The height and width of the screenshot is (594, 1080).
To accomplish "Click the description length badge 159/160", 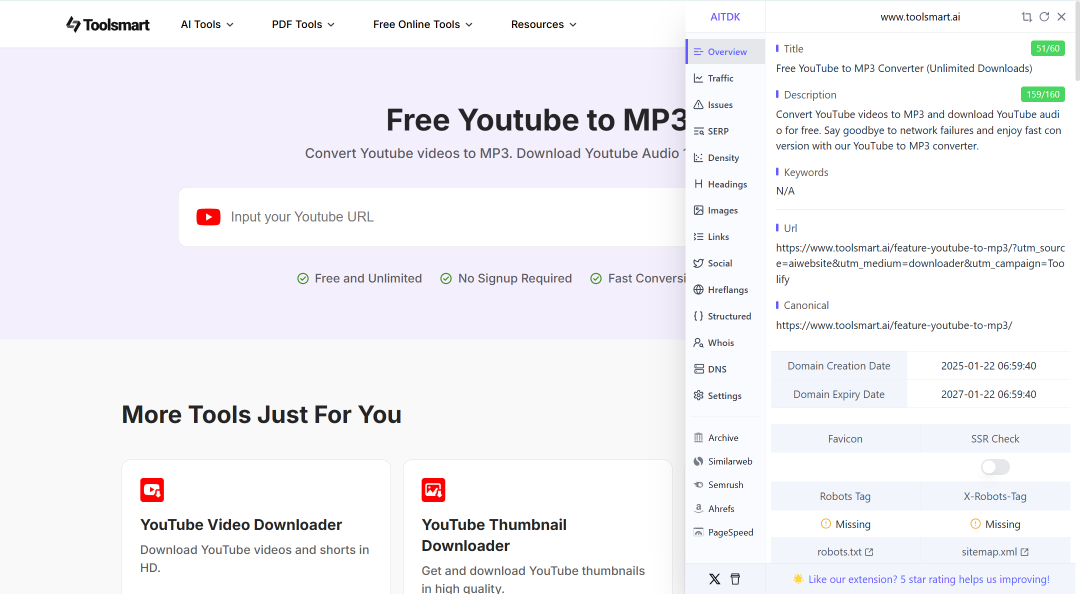I will [1043, 94].
